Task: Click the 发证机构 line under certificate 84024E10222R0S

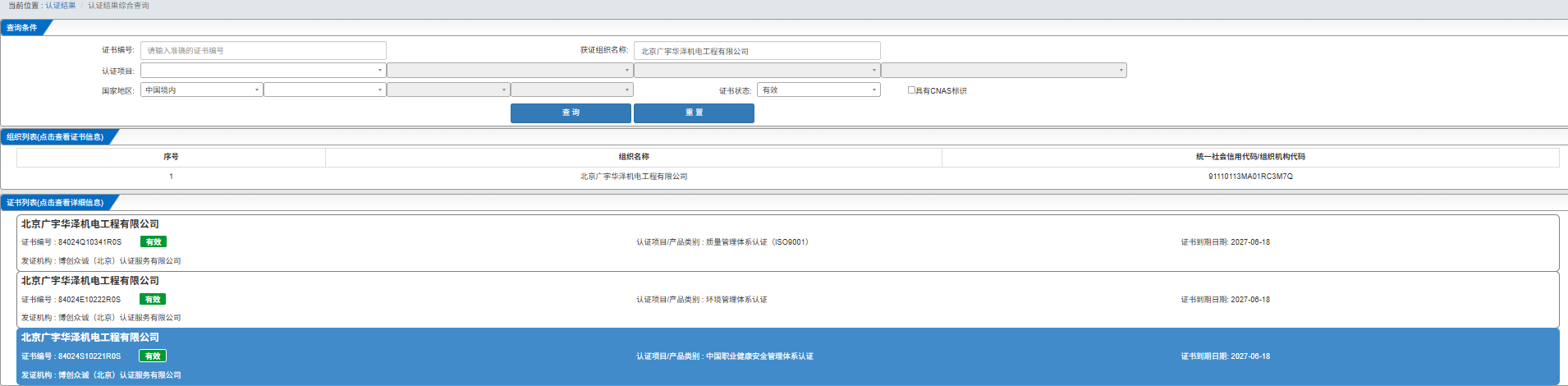Action: click(101, 318)
